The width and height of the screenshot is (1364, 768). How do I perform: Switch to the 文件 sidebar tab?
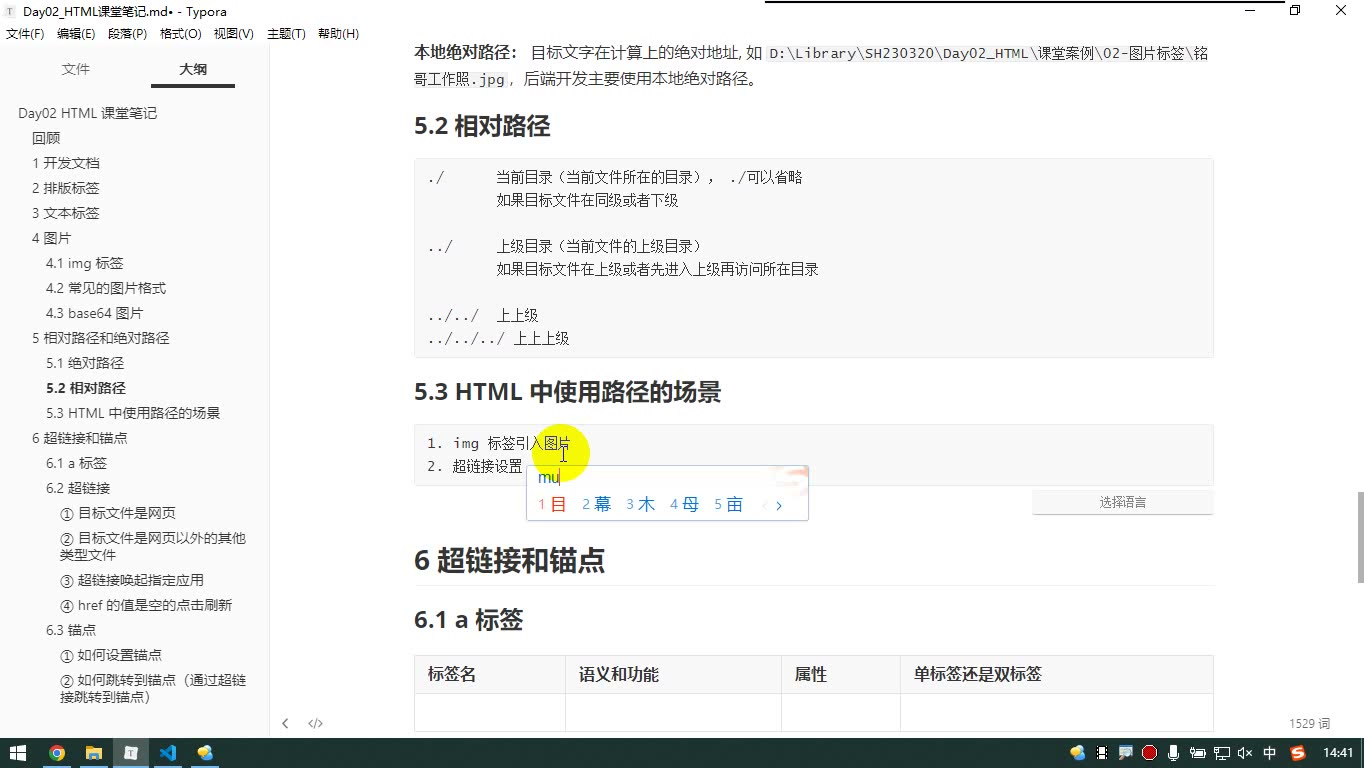point(76,69)
